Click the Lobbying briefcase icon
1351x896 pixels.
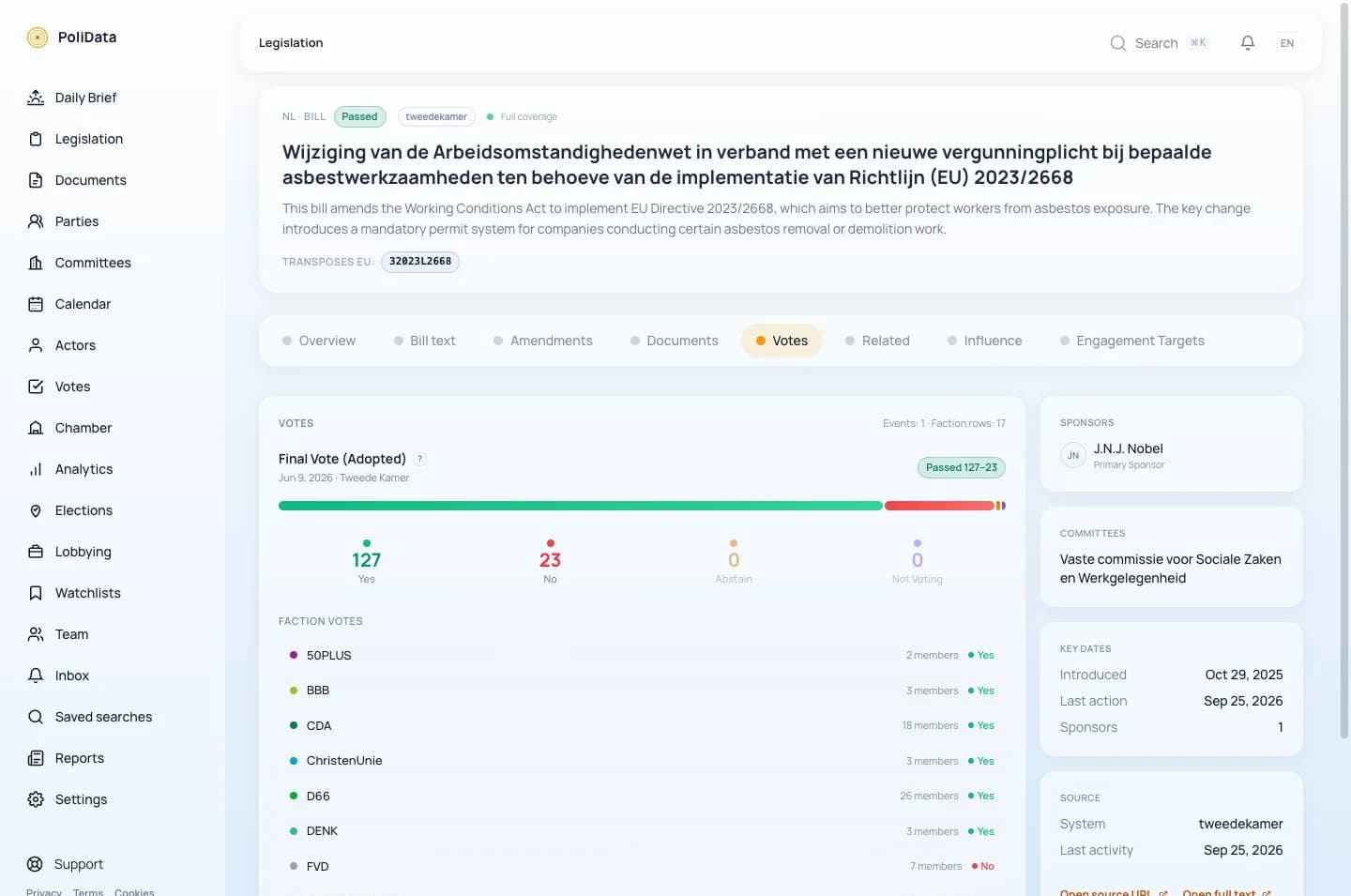click(36, 552)
